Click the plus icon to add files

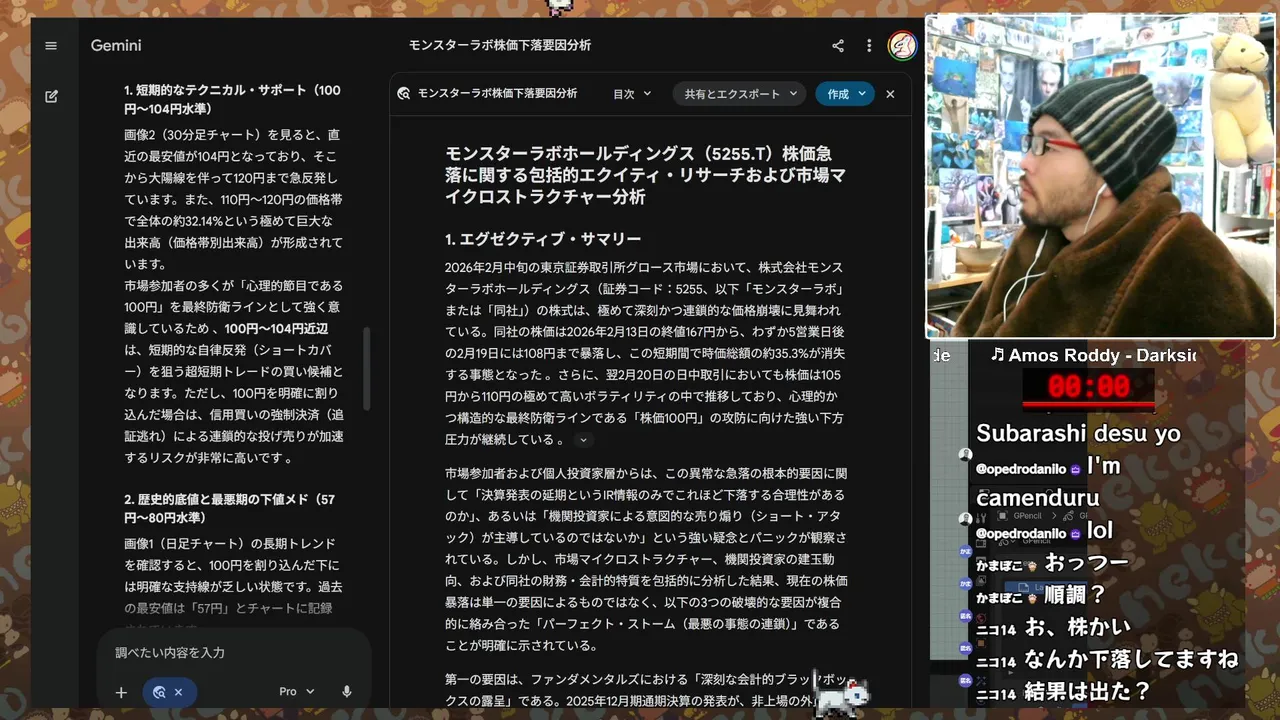pyautogui.click(x=121, y=692)
